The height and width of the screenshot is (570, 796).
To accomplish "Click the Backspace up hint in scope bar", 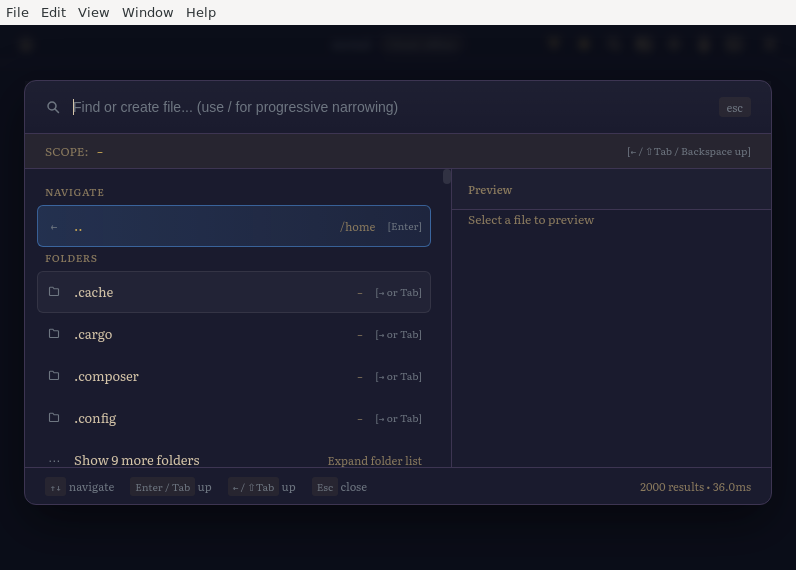I will pyautogui.click(x=688, y=151).
